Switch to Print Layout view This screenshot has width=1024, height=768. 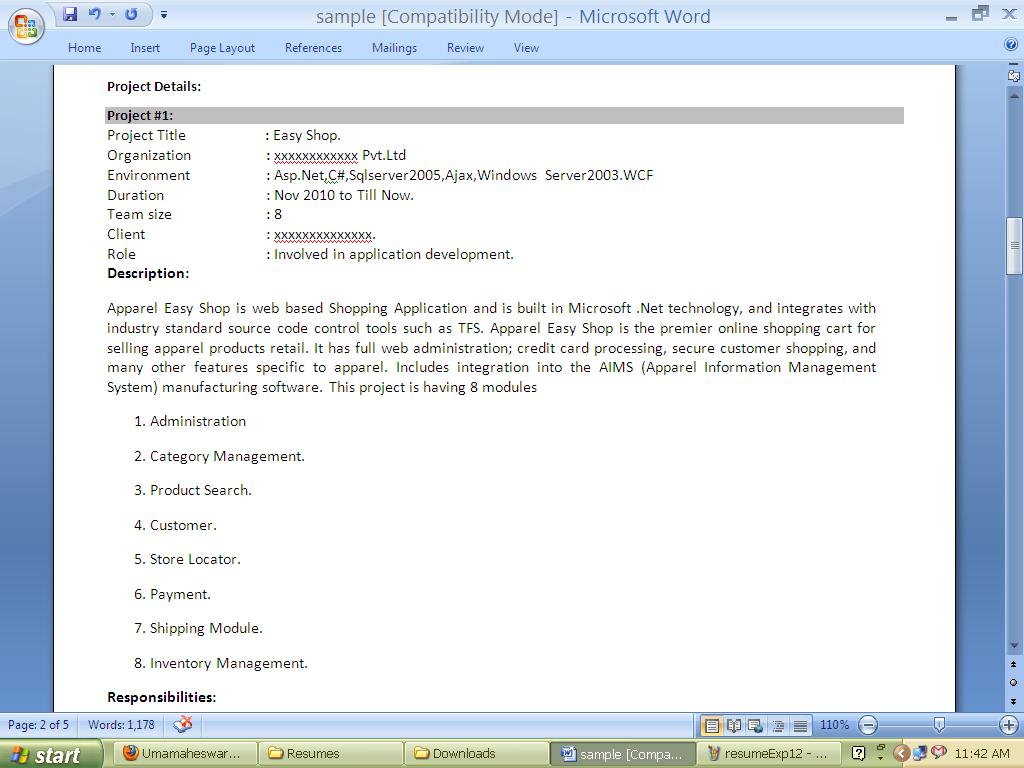(712, 725)
